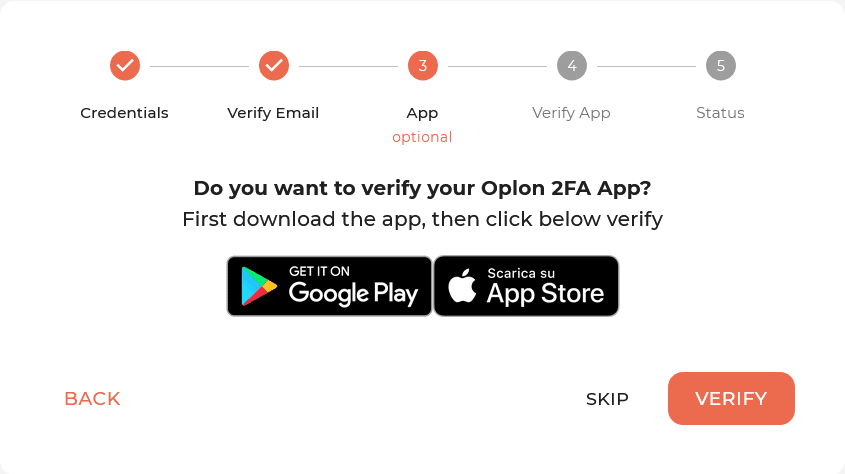
Task: Open the Apple App Store badge
Action: 527,286
